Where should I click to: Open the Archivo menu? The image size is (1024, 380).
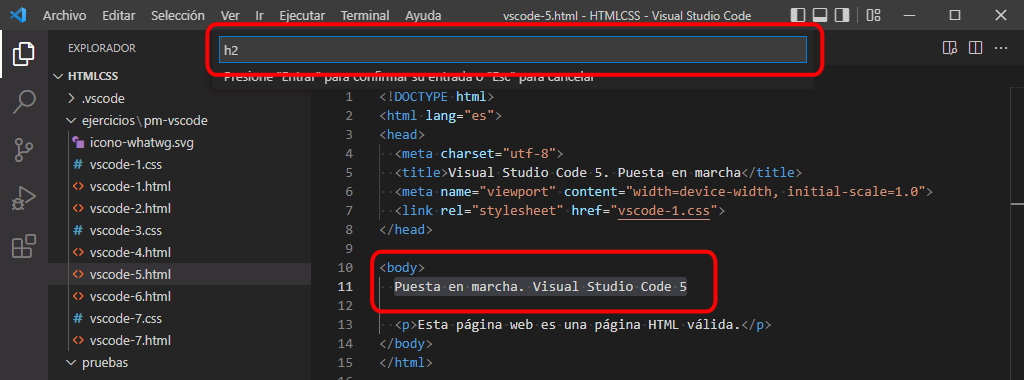[65, 15]
